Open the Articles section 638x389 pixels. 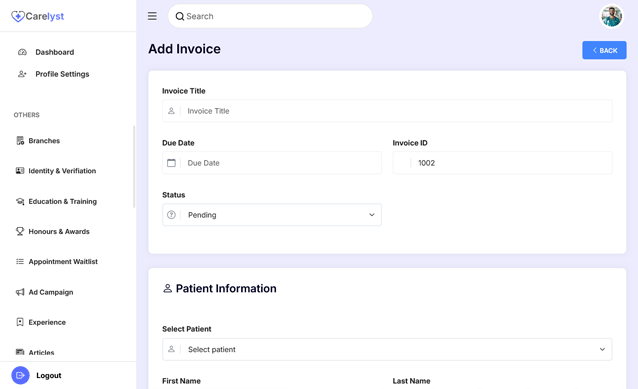click(x=42, y=352)
